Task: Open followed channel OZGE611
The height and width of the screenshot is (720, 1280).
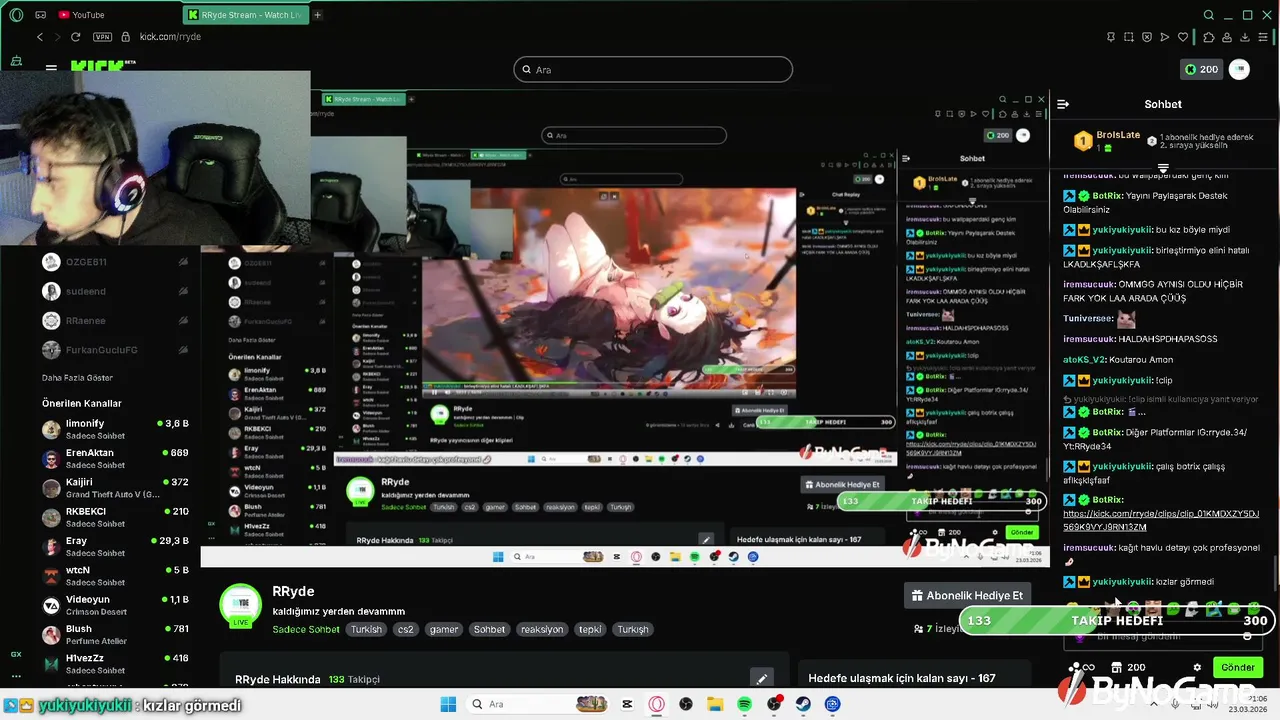Action: [115, 262]
